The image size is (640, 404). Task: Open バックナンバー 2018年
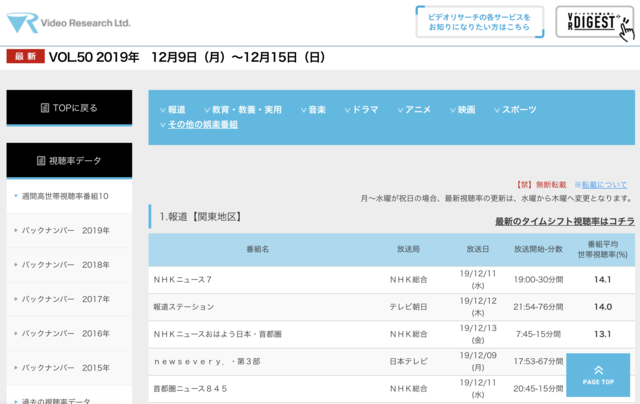(x=69, y=265)
